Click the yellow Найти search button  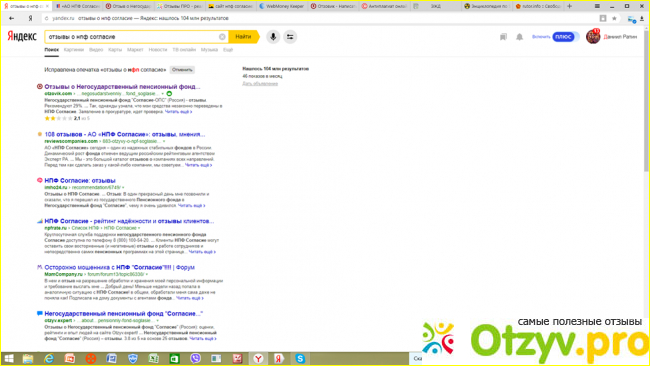coord(244,37)
